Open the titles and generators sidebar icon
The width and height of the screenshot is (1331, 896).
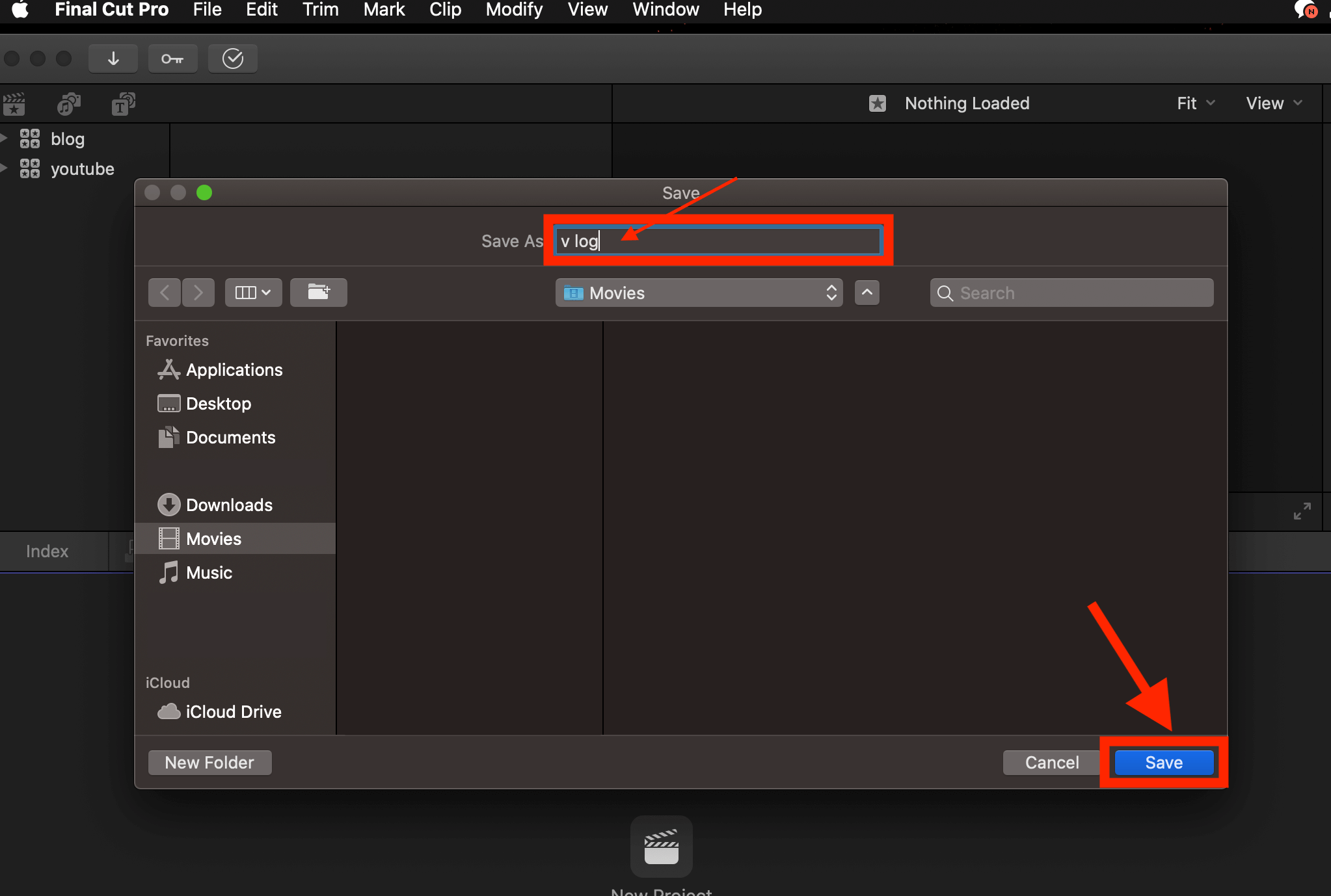(x=123, y=103)
